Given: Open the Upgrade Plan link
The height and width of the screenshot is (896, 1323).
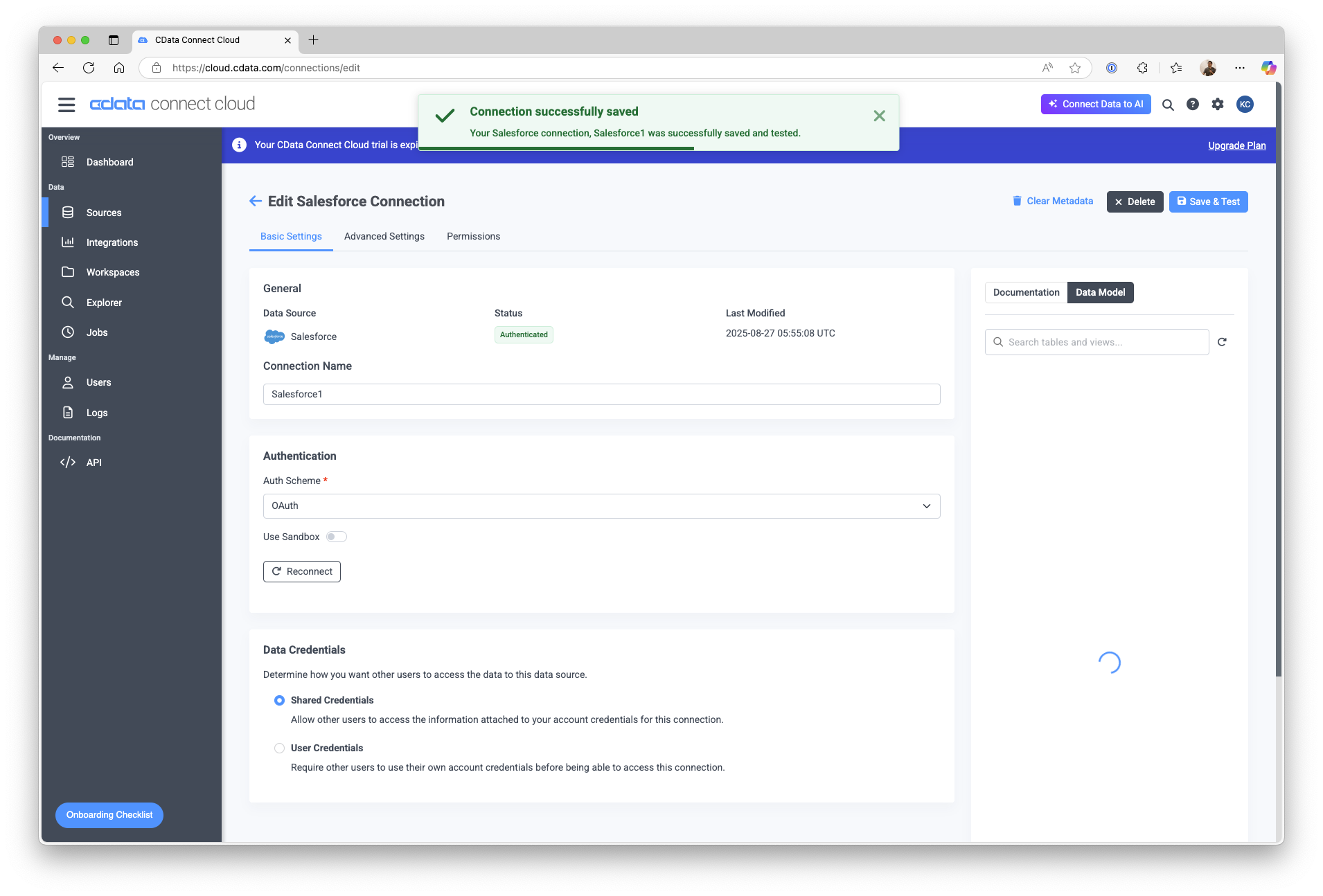Looking at the screenshot, I should (x=1236, y=145).
